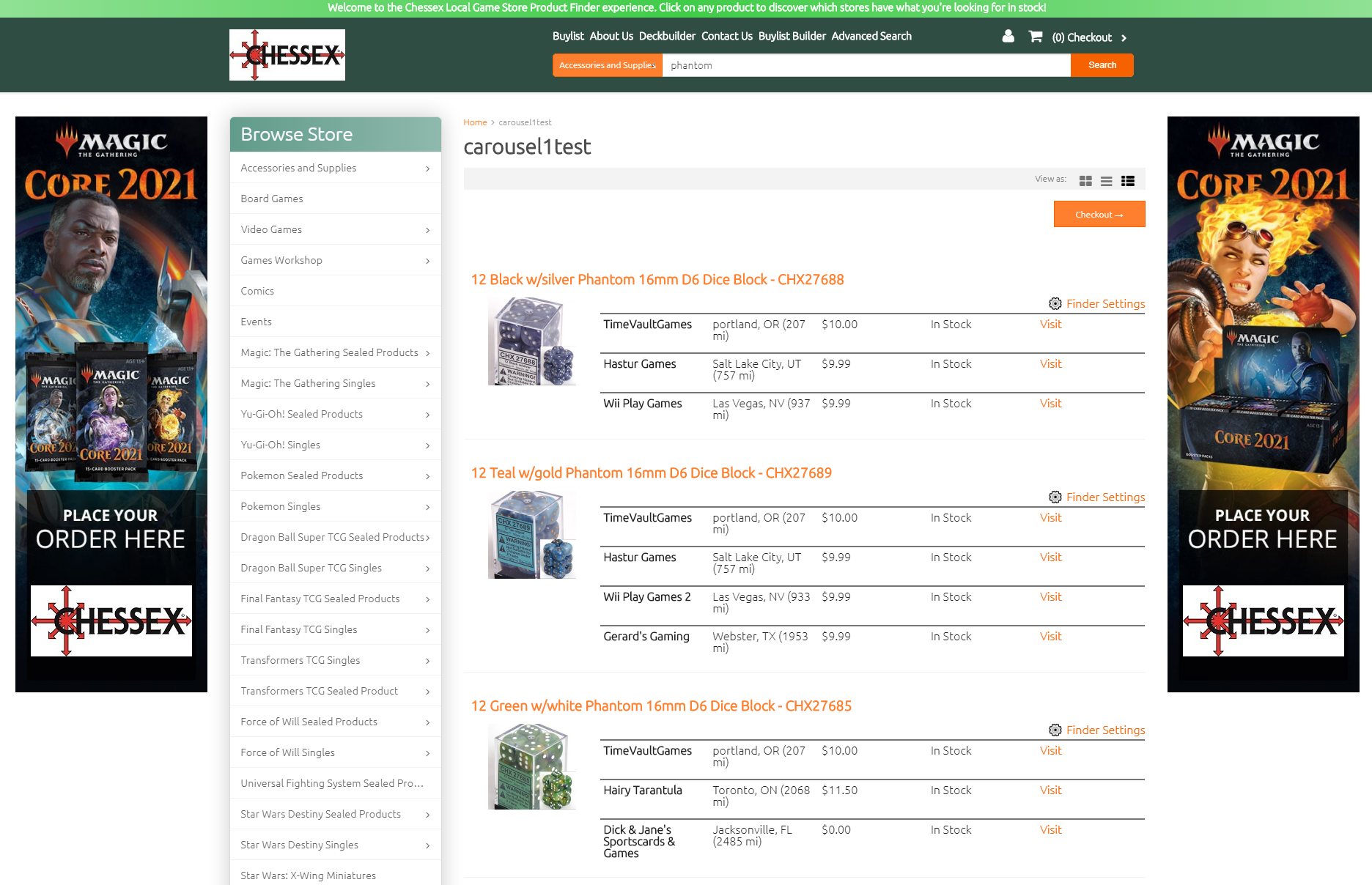
Task: Click gear icon for Black Phantom dice Finder Settings
Action: point(1055,303)
